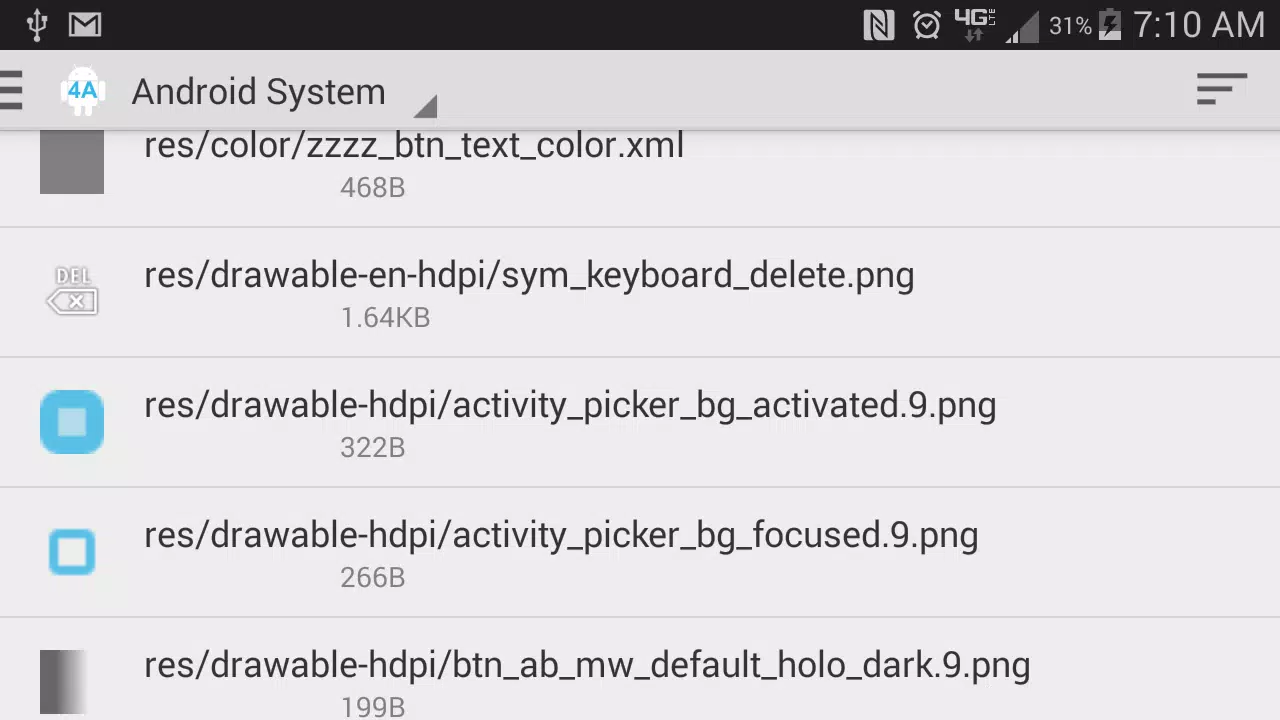Select the Android System title spinner
This screenshot has width=1280, height=720.
click(258, 91)
